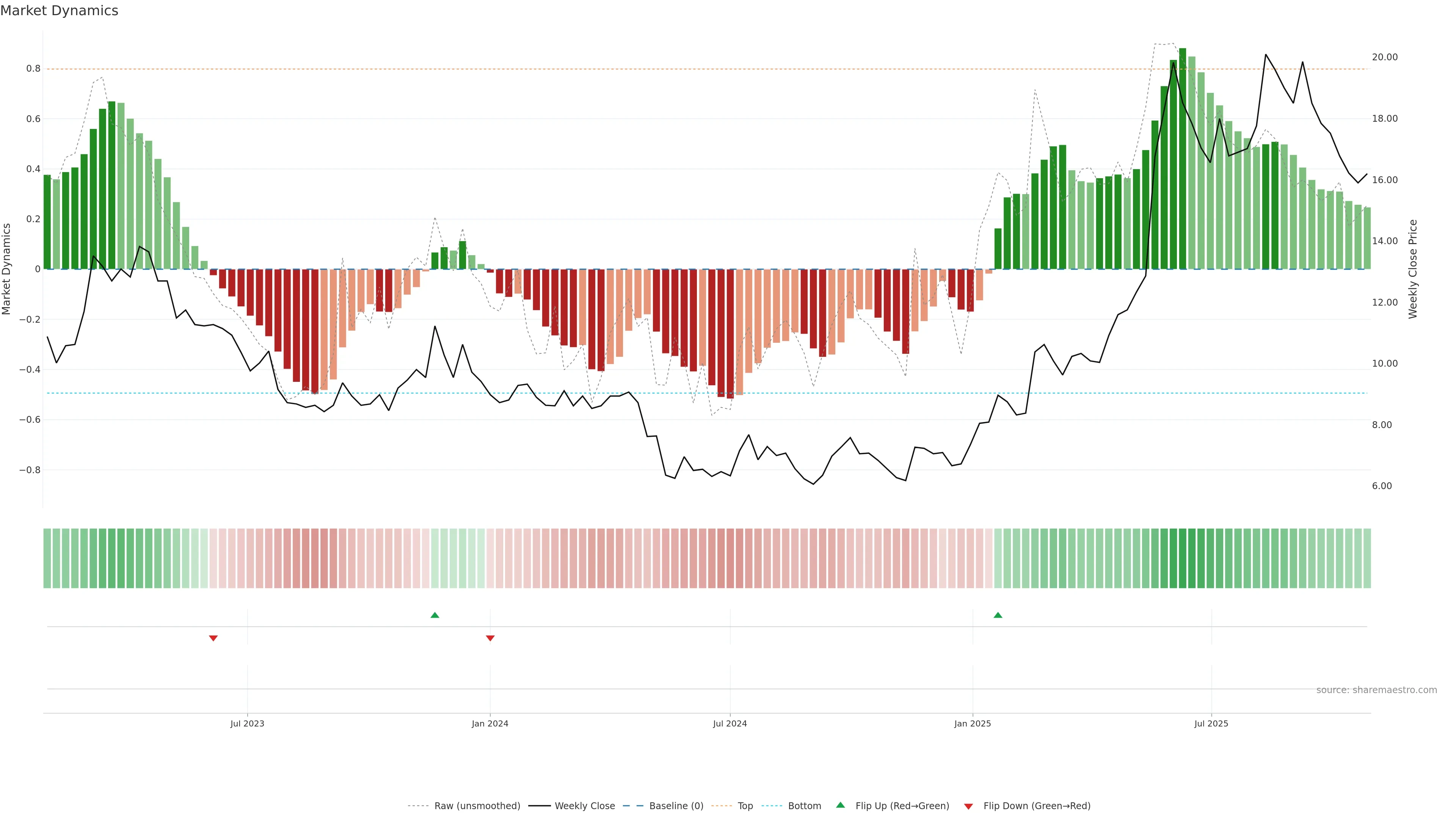Viewport: 1456px width, 819px height.
Task: Click the Jul 2025 x-axis label
Action: [1211, 723]
